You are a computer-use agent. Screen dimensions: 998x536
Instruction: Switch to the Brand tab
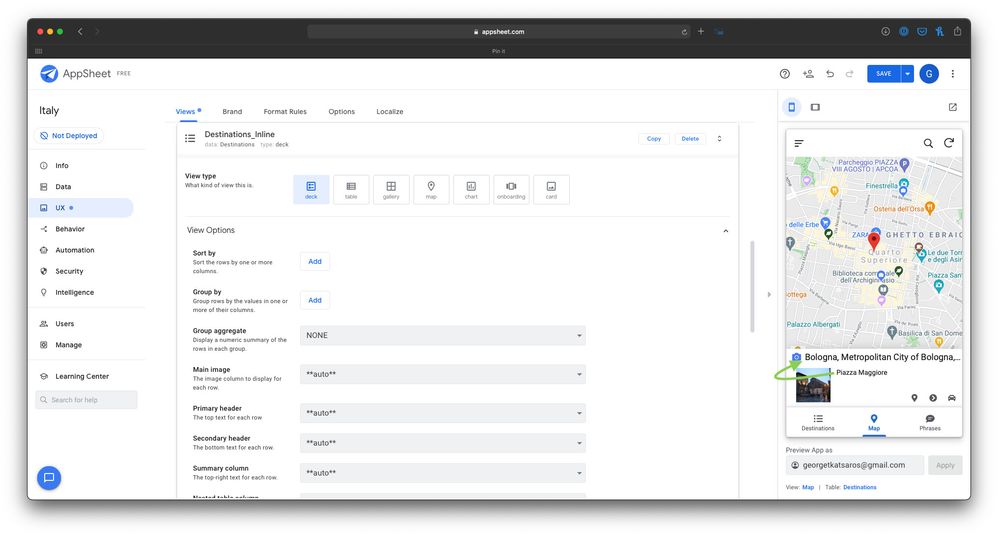point(232,111)
